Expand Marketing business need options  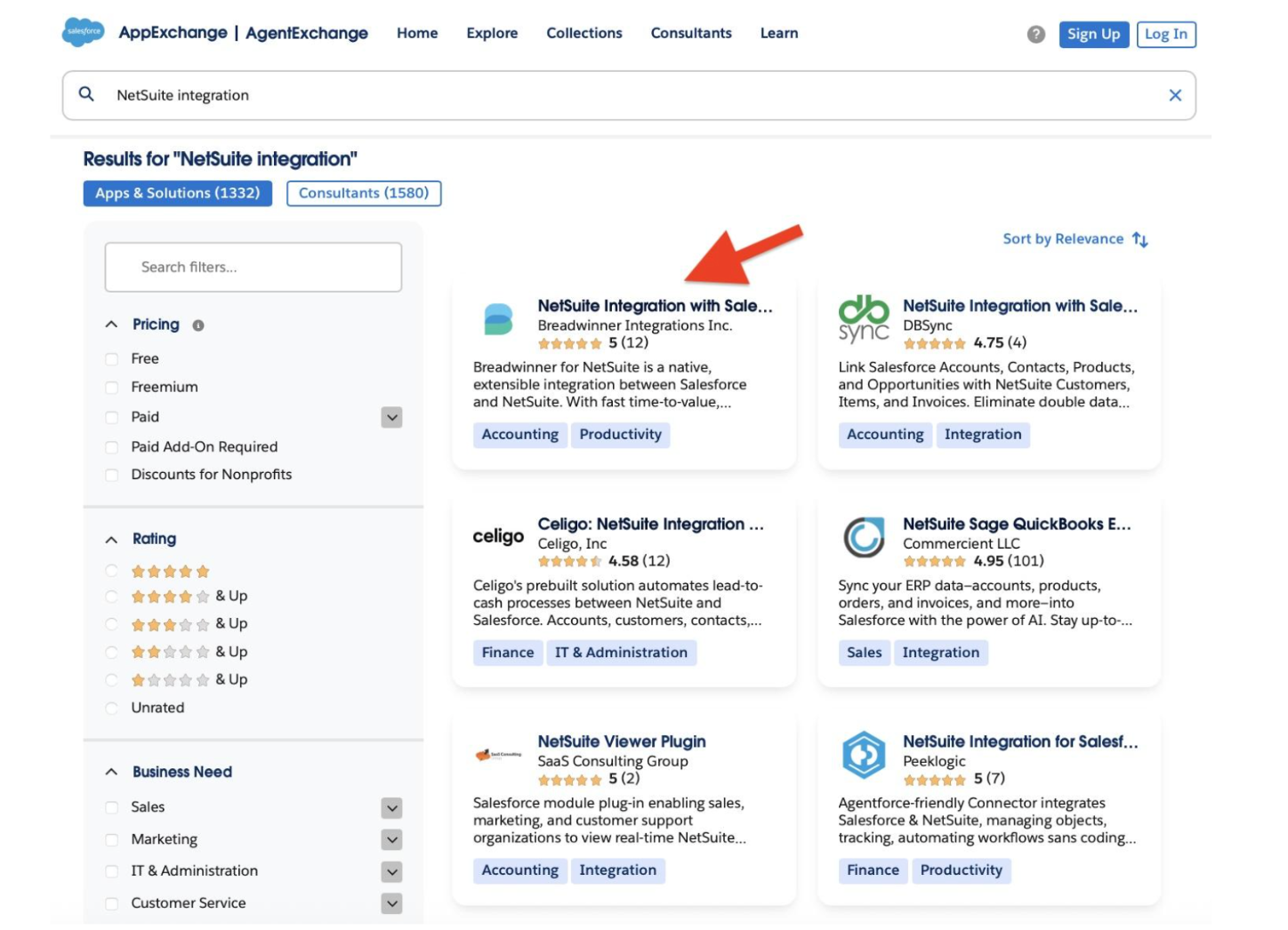point(391,838)
